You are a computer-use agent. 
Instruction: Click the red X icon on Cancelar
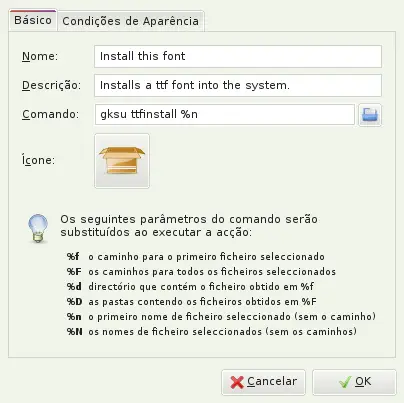coord(237,382)
